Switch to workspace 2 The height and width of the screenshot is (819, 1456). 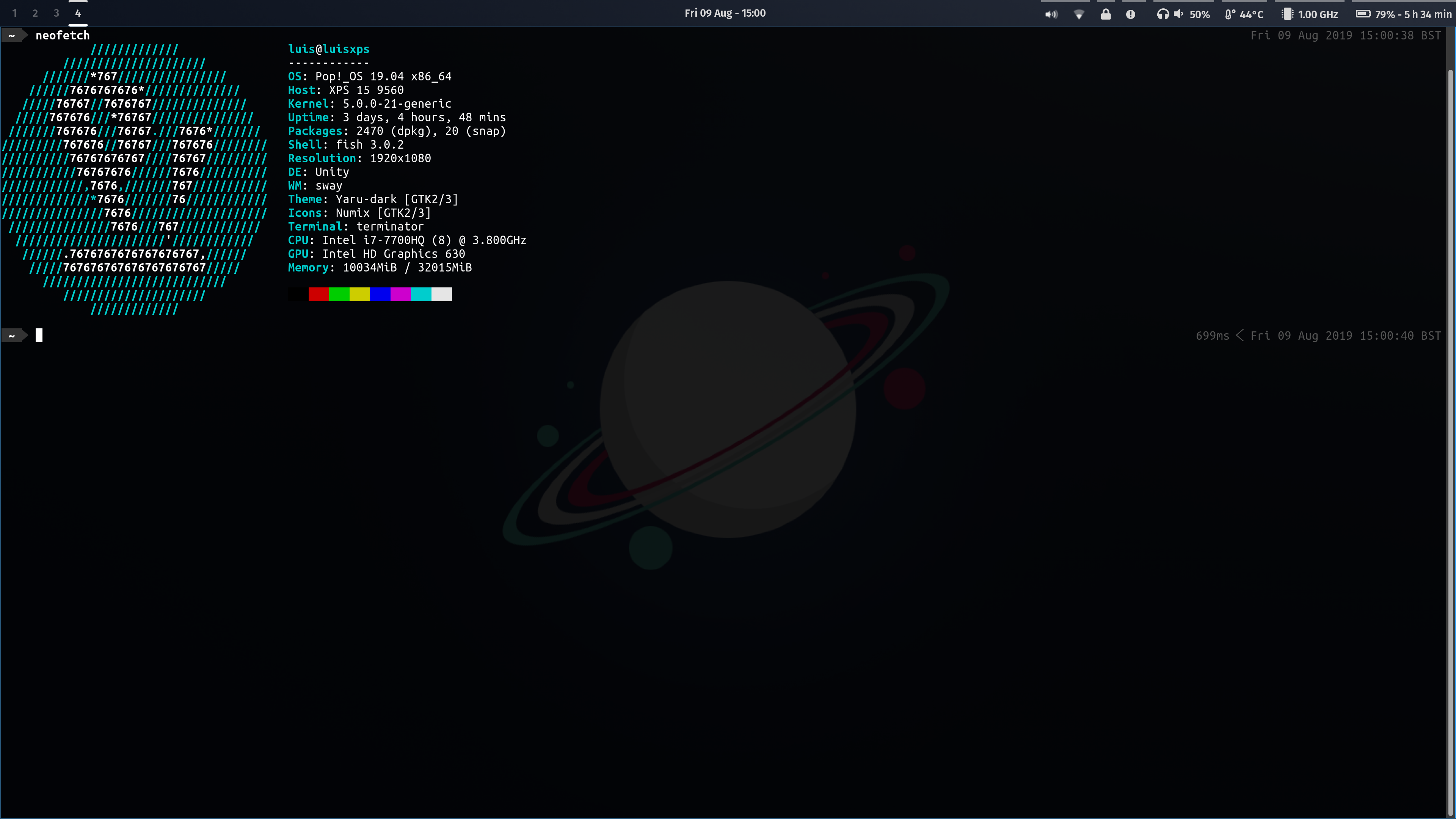point(35,13)
